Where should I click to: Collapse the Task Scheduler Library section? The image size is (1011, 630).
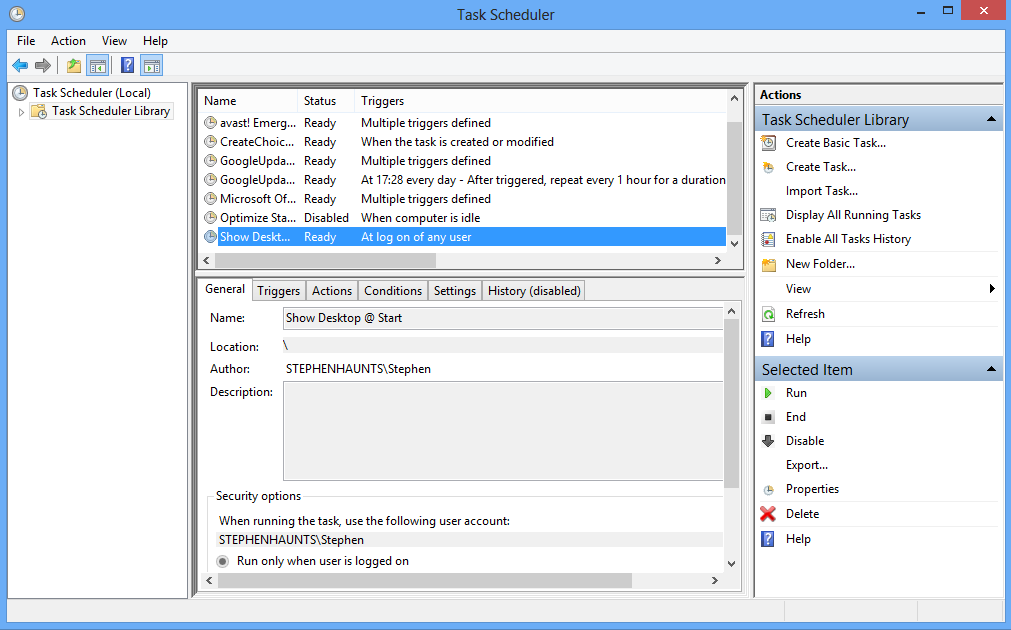[x=990, y=118]
